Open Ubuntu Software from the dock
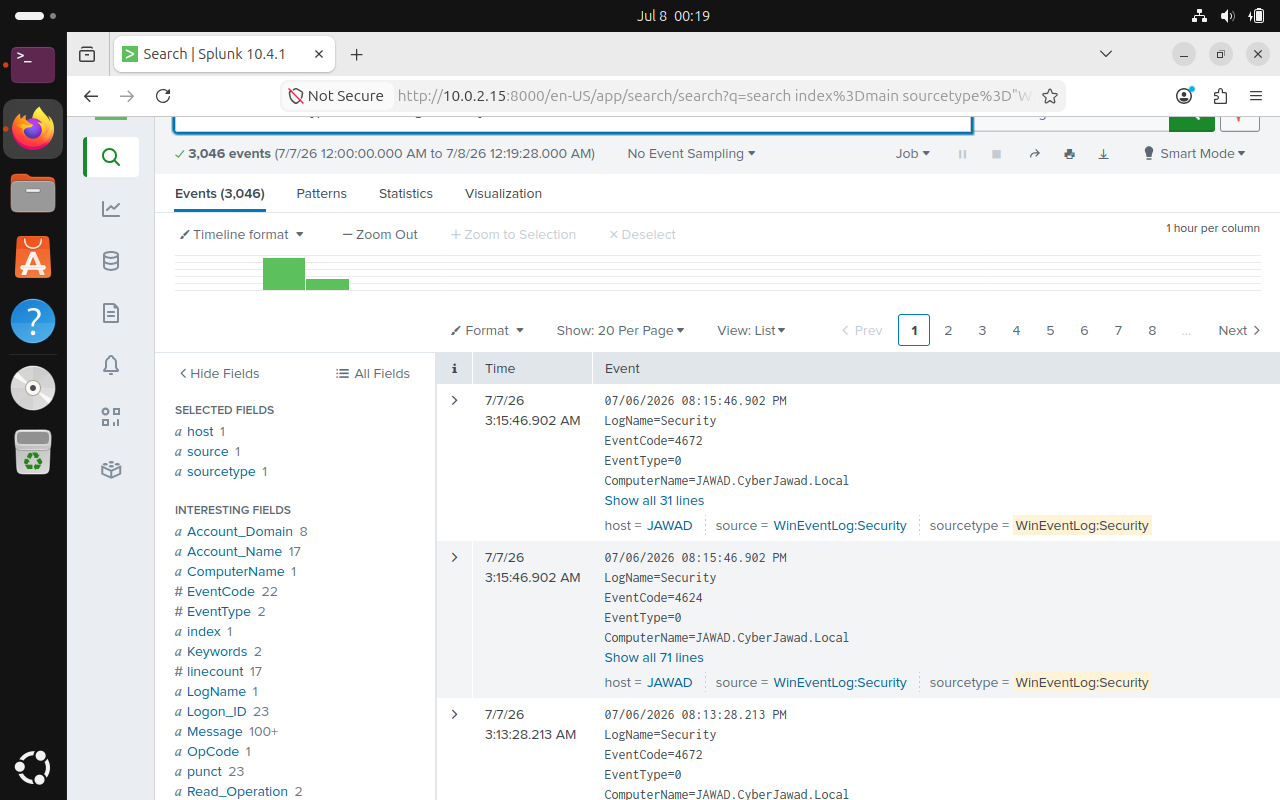This screenshot has height=800, width=1280. point(33,257)
